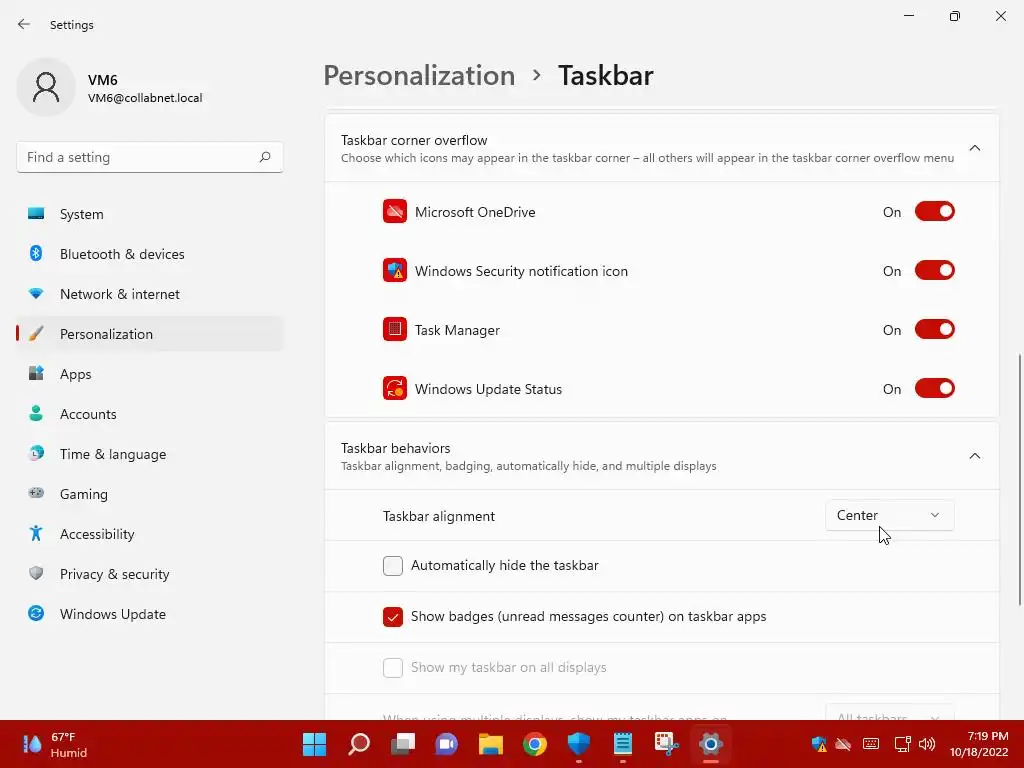Image resolution: width=1024 pixels, height=768 pixels.
Task: Collapse the Taskbar corner overflow section
Action: point(974,148)
